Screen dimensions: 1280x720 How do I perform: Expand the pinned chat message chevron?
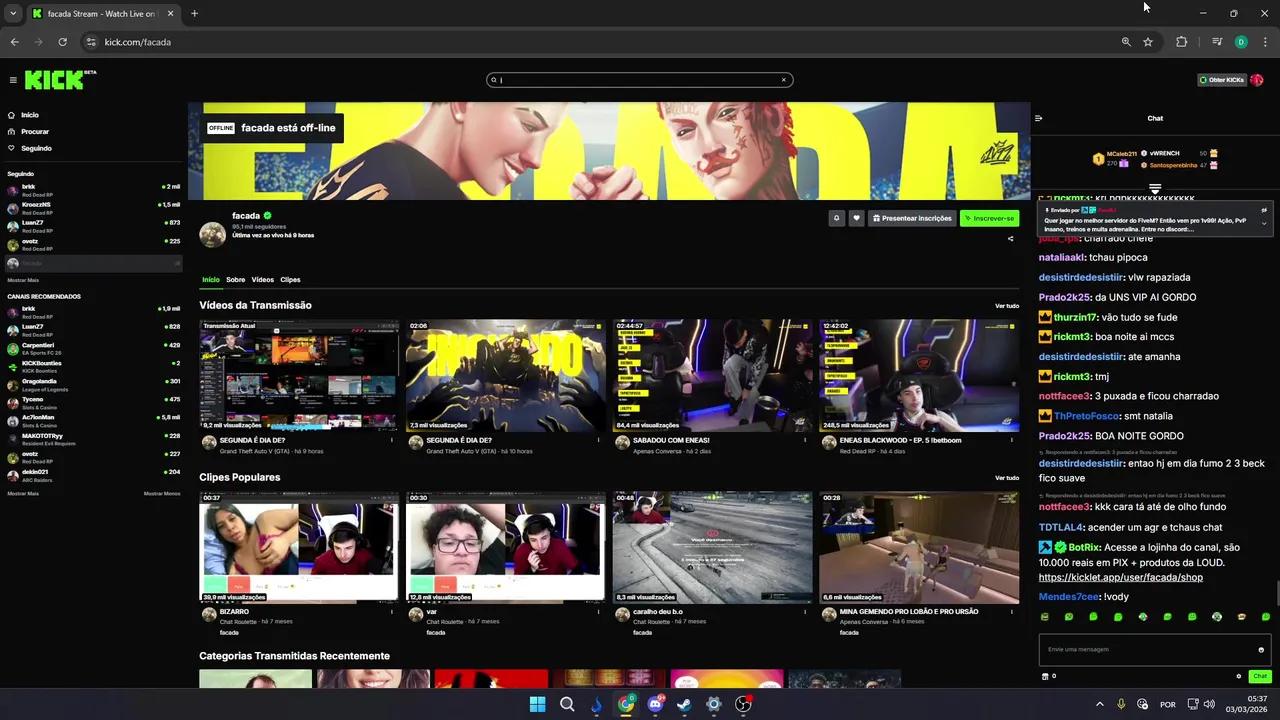pyautogui.click(x=1264, y=224)
